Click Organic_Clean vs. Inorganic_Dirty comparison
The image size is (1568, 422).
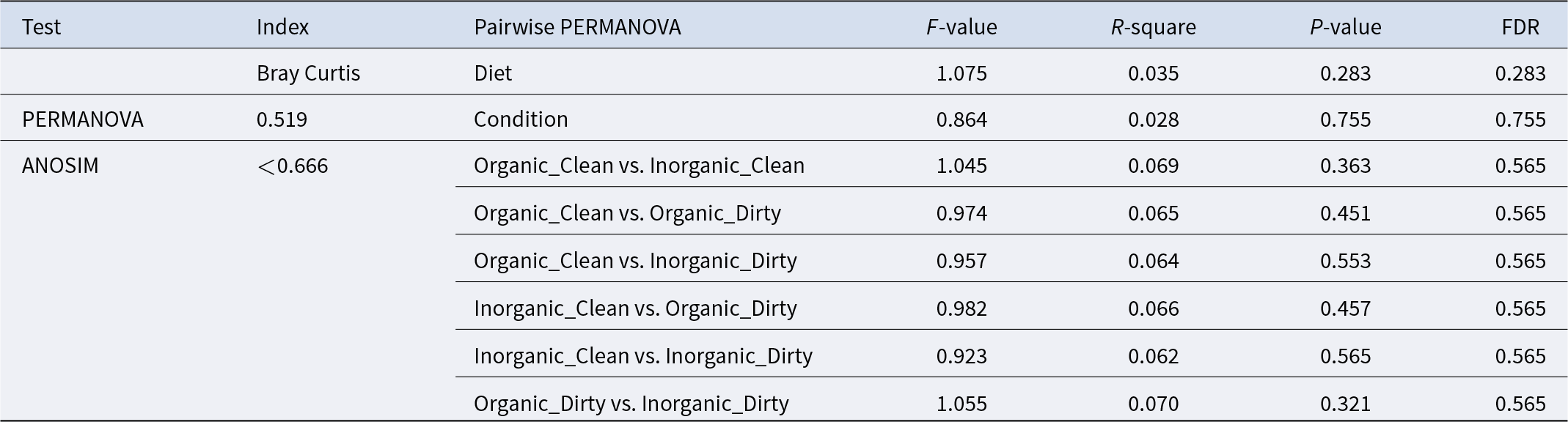(635, 261)
